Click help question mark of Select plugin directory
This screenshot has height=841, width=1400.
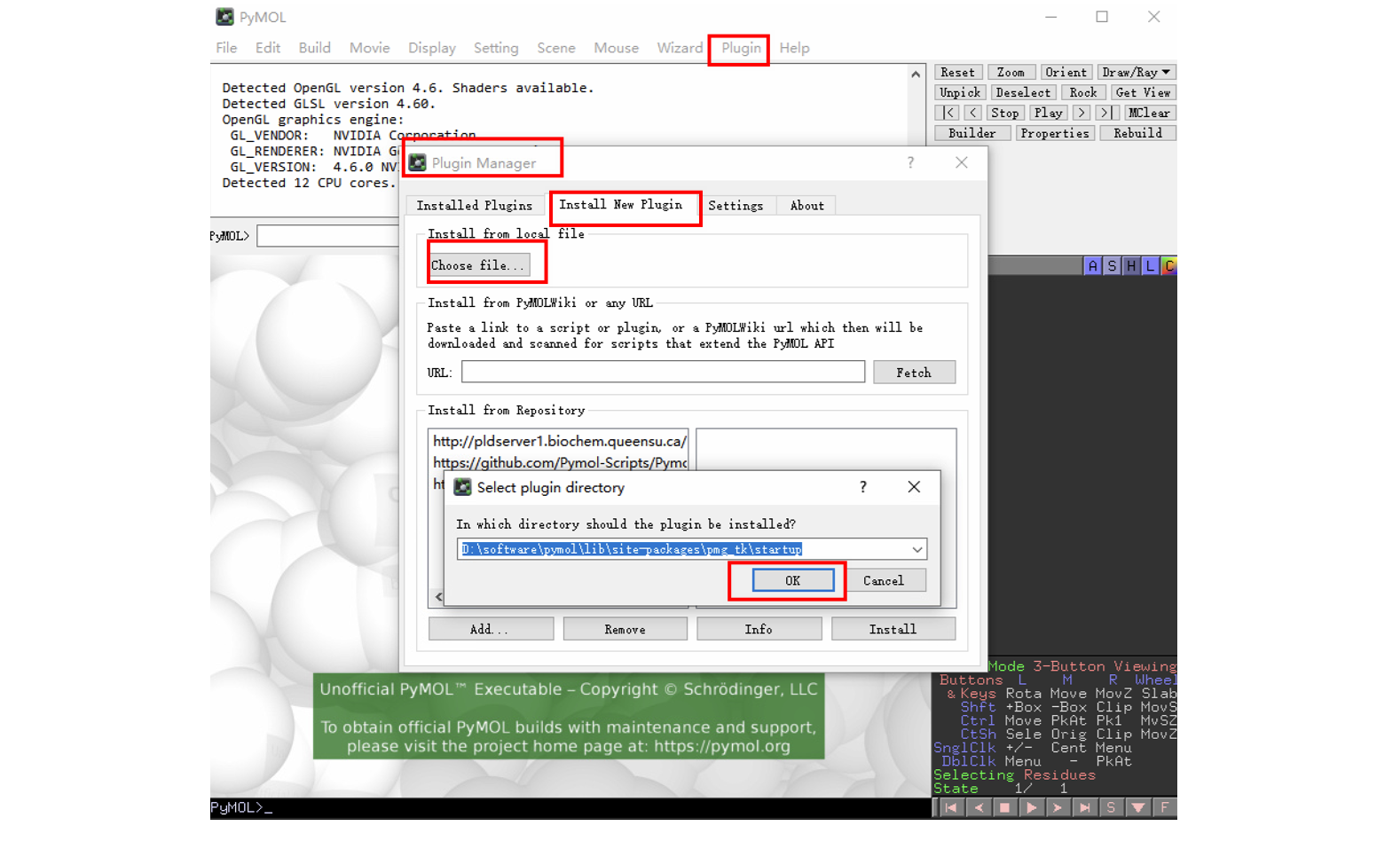click(862, 486)
